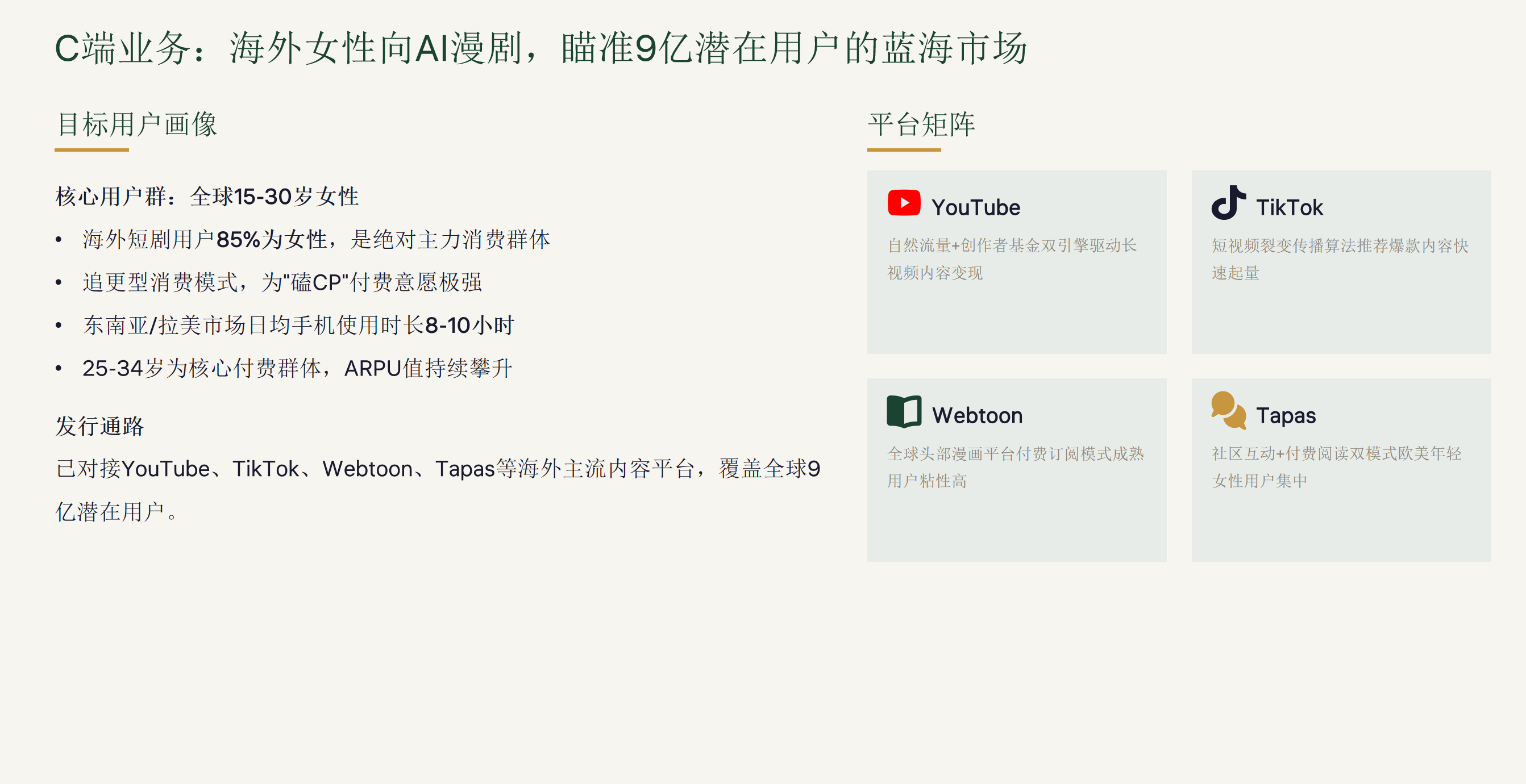Image resolution: width=1526 pixels, height=784 pixels.
Task: Click the slide title 'C端业务：海外女性向AI漫剧'
Action: pyautogui.click(x=541, y=48)
